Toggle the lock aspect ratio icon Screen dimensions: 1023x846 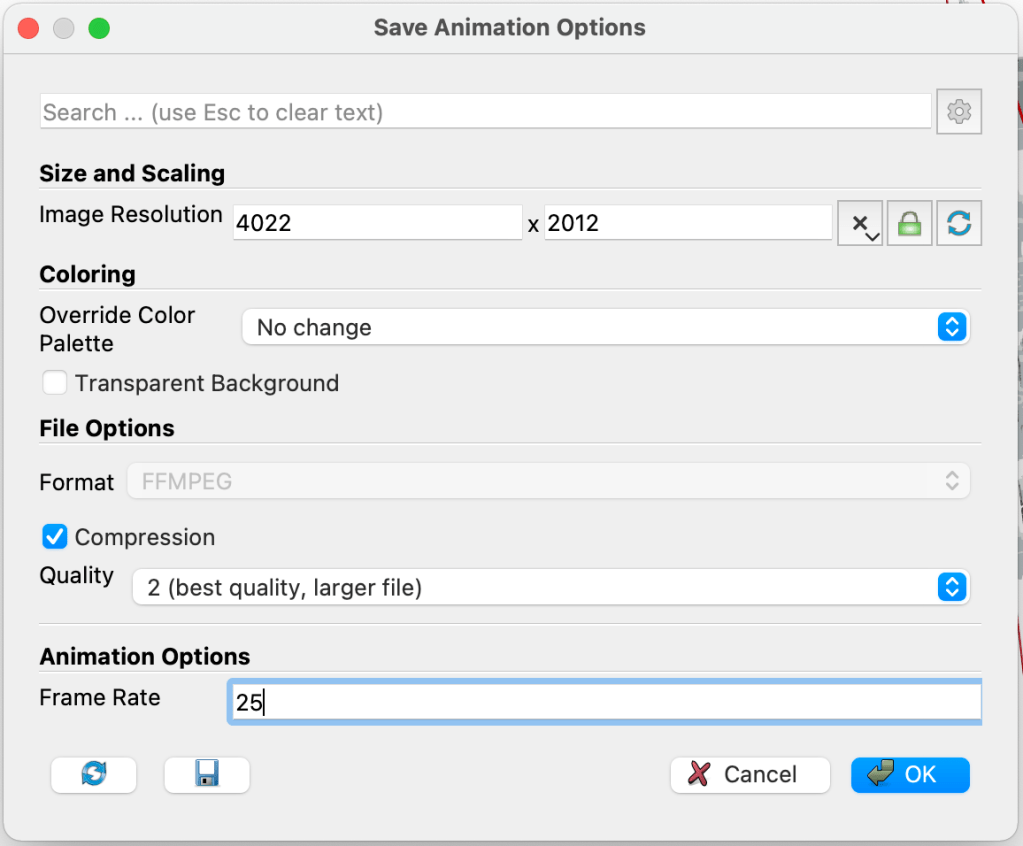coord(909,224)
